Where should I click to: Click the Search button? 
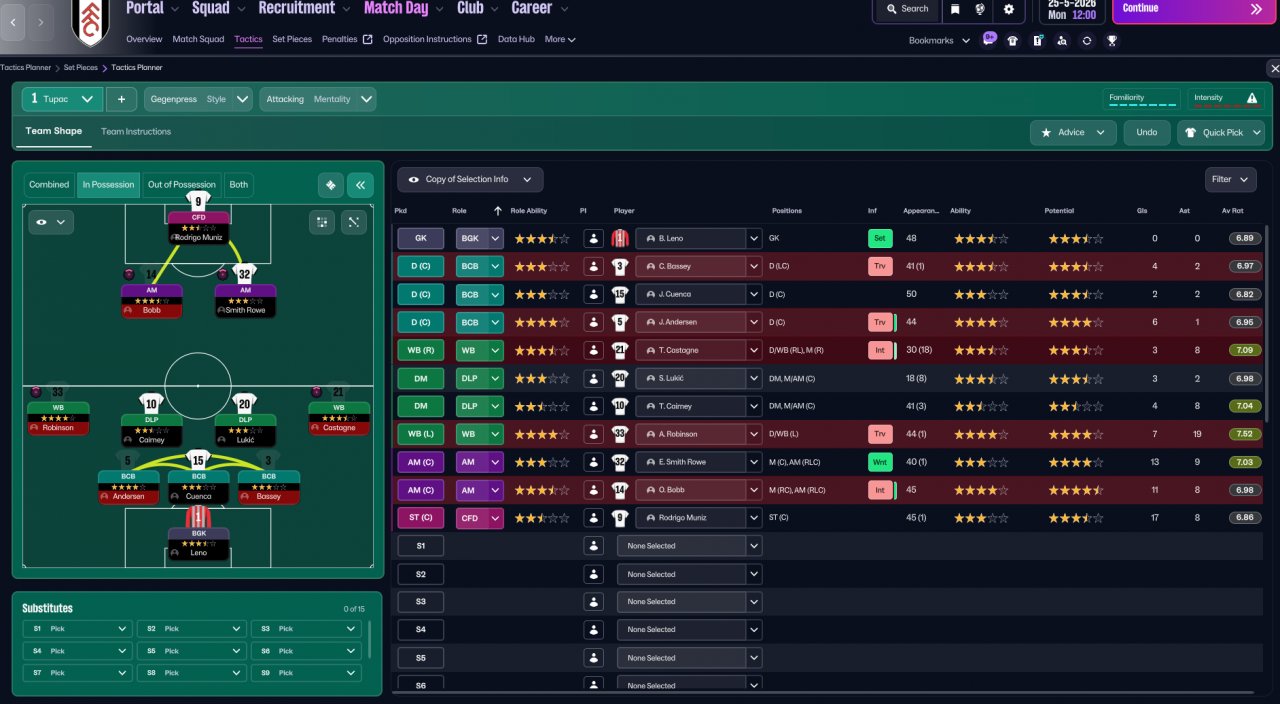click(x=907, y=9)
